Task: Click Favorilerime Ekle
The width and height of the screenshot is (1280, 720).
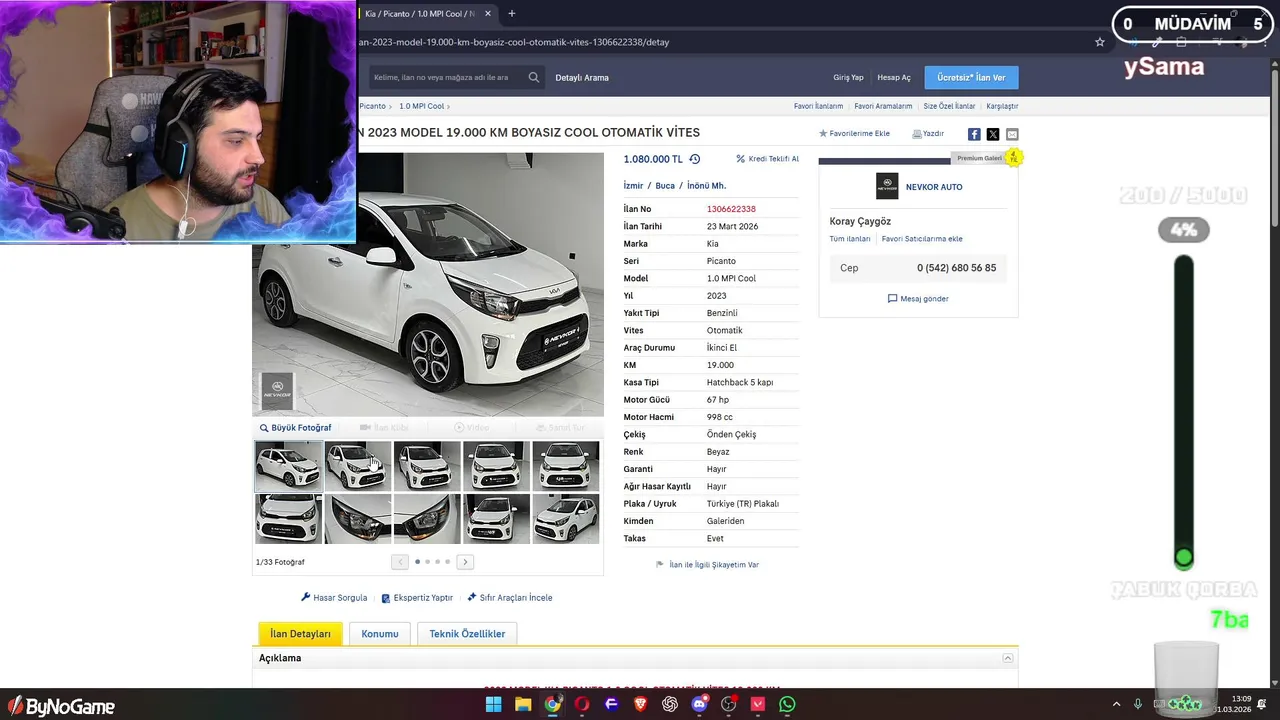Action: click(854, 134)
